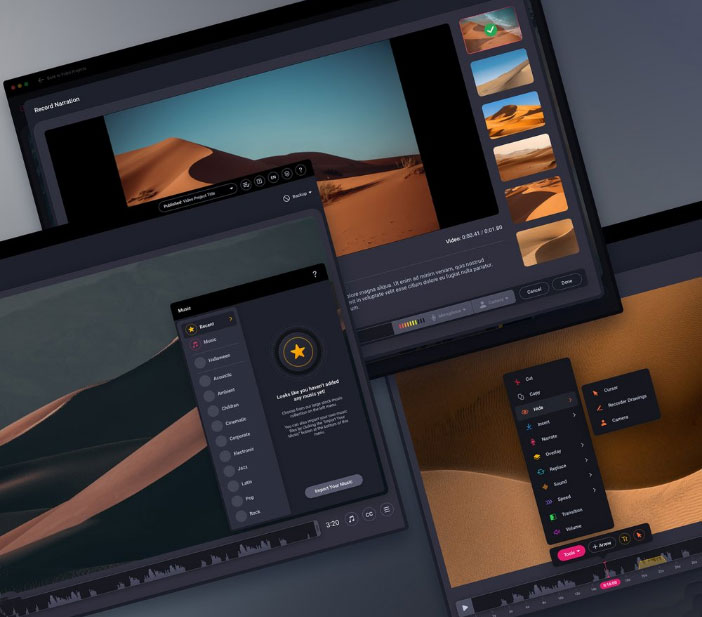The image size is (702, 617).
Task: Click the orange Sound icon in Tools menu
Action: [x=545, y=487]
